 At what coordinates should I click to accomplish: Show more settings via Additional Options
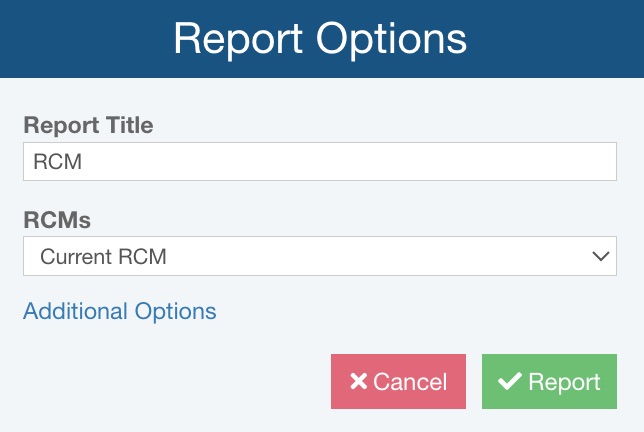[x=119, y=311]
